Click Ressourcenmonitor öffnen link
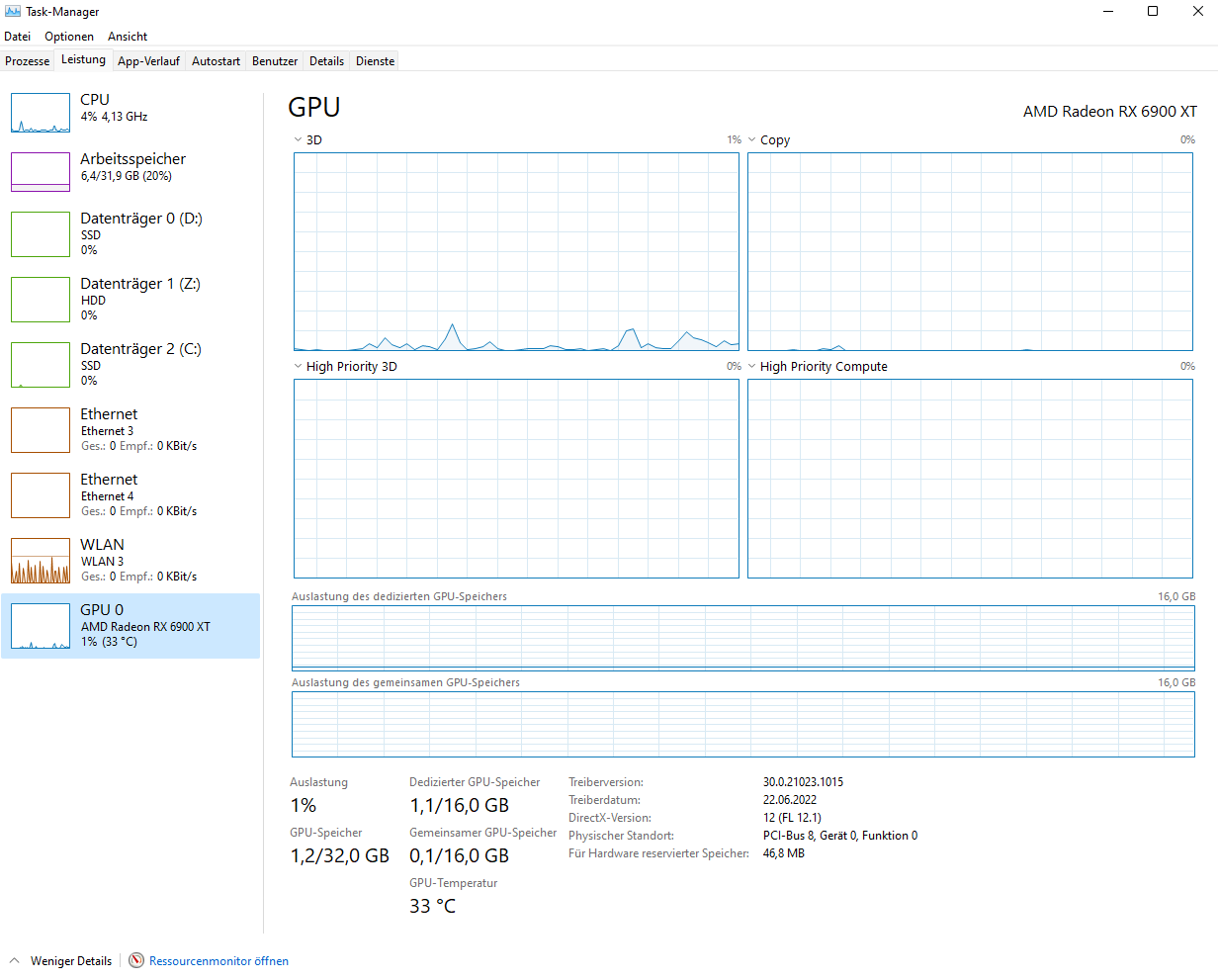 click(218, 960)
